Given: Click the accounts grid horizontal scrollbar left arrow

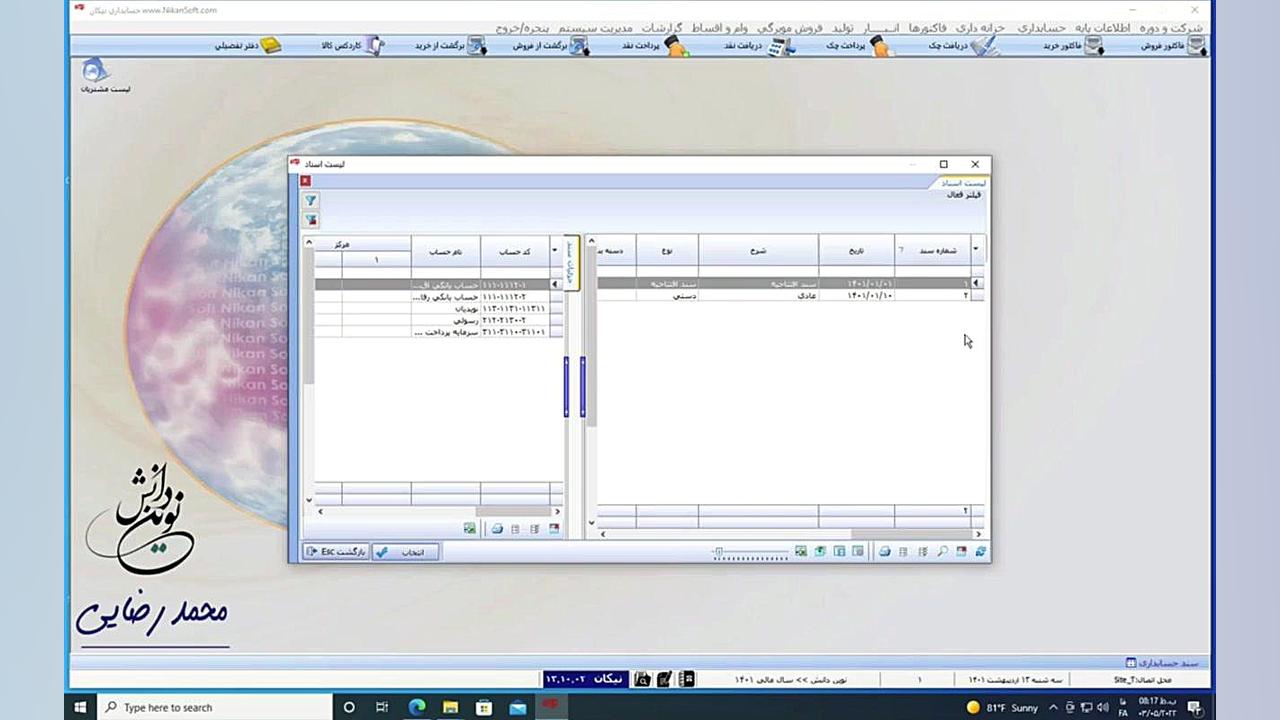Looking at the screenshot, I should click(x=320, y=512).
